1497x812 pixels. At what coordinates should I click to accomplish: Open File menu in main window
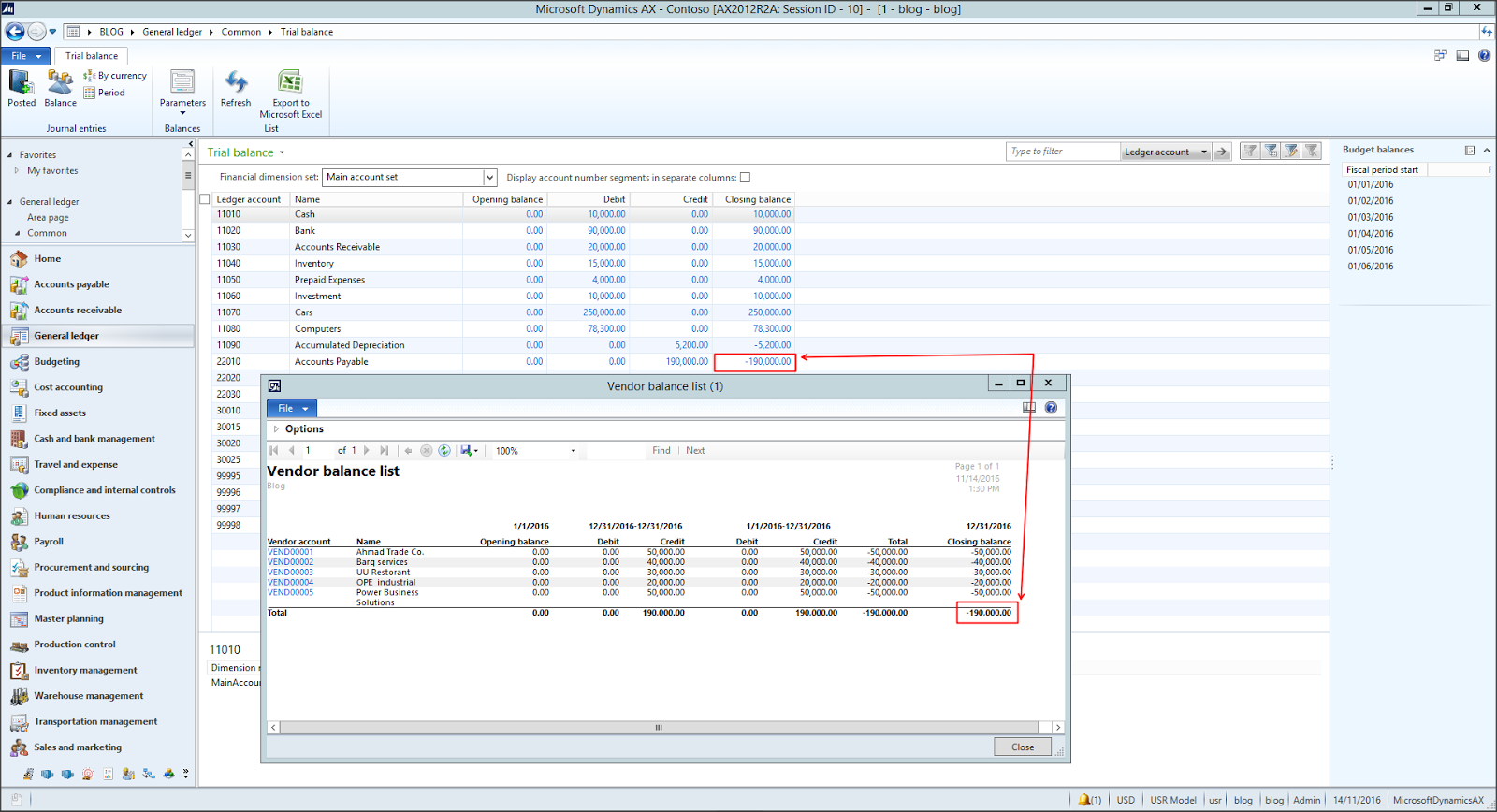tap(25, 56)
